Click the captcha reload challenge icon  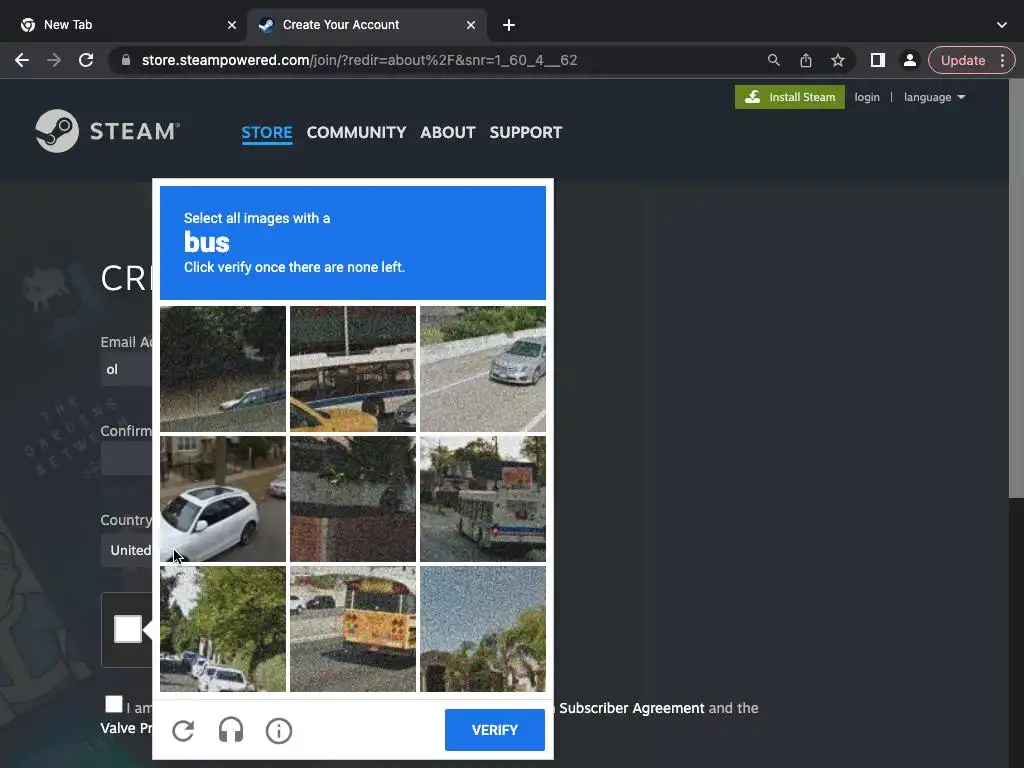point(184,730)
